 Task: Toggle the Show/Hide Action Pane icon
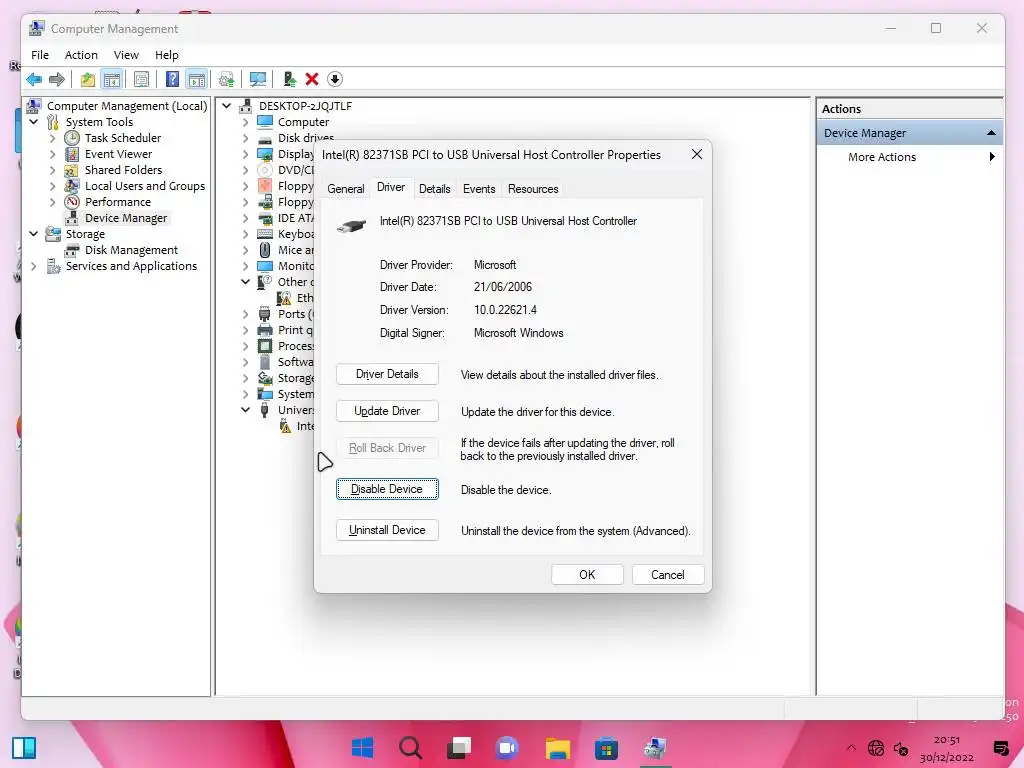(x=197, y=80)
